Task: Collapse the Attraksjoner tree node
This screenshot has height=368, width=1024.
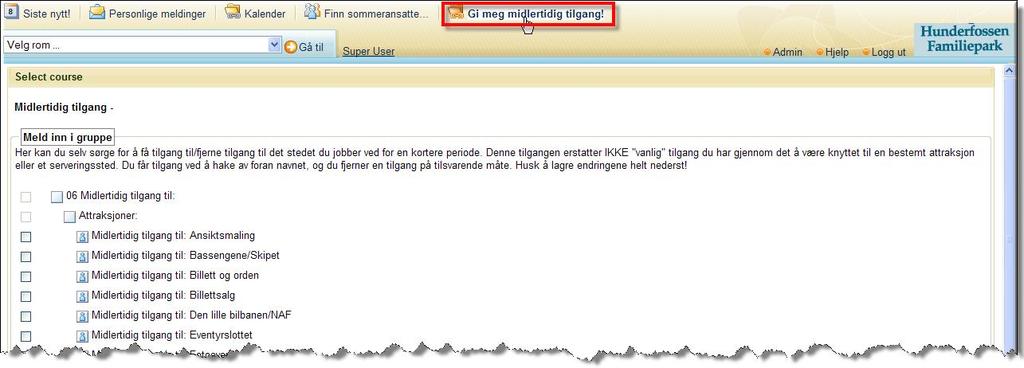Action: (69, 217)
